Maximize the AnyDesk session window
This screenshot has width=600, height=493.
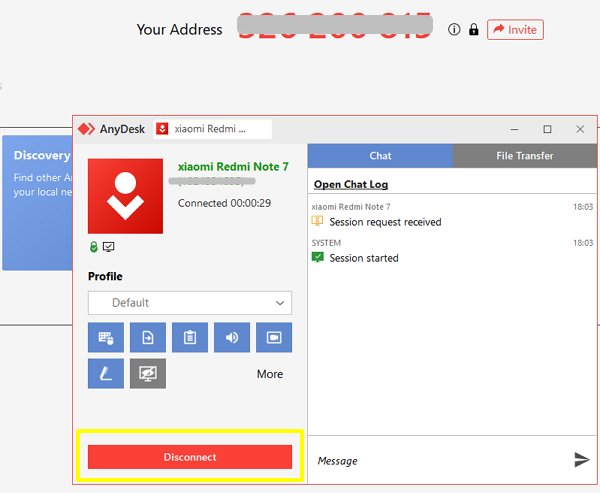tap(547, 129)
